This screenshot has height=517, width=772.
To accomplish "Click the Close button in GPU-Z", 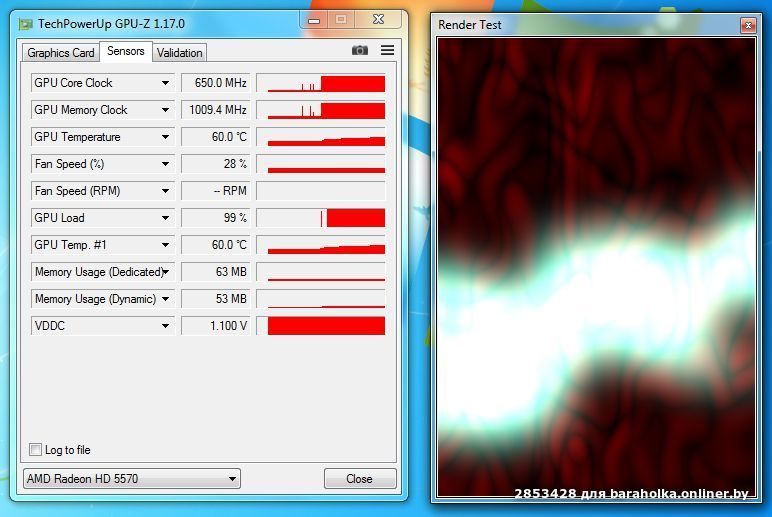I will coord(360,479).
